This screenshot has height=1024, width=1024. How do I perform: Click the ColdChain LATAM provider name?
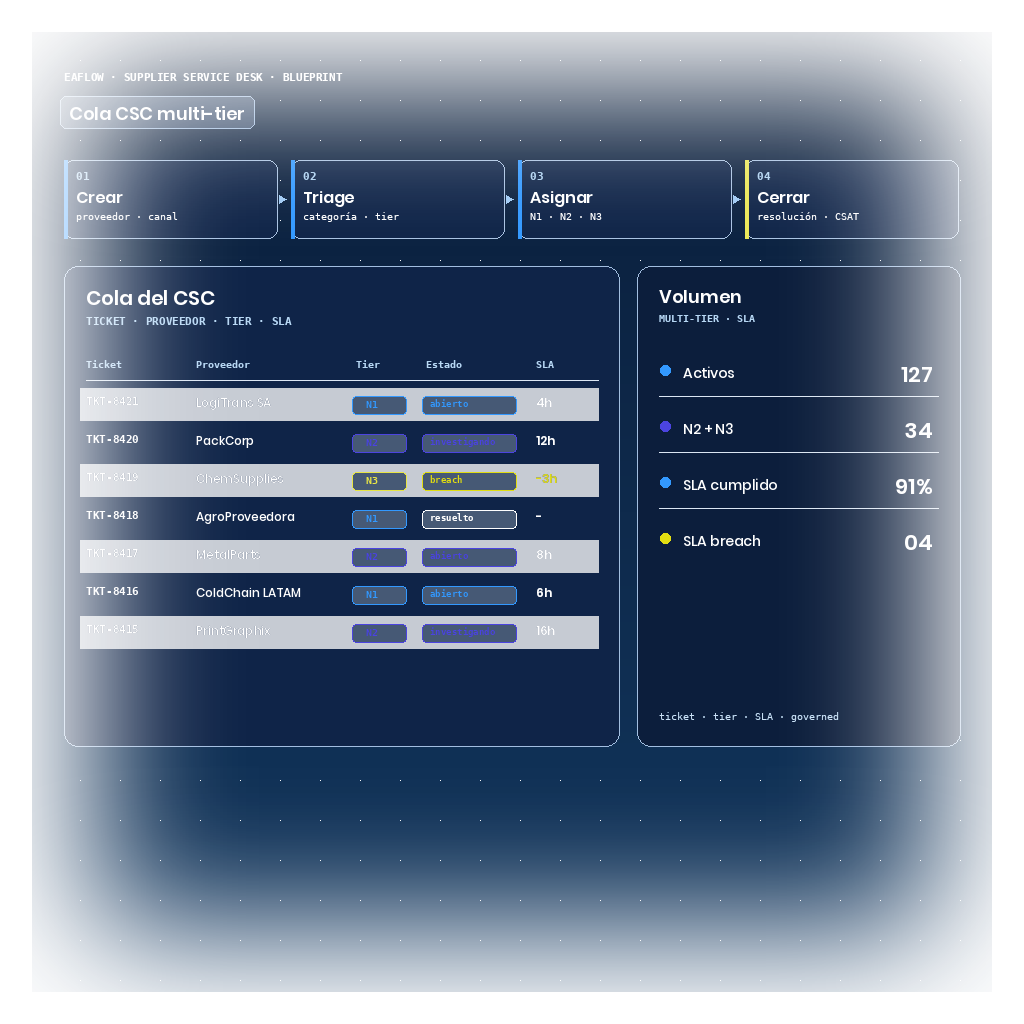(x=248, y=592)
